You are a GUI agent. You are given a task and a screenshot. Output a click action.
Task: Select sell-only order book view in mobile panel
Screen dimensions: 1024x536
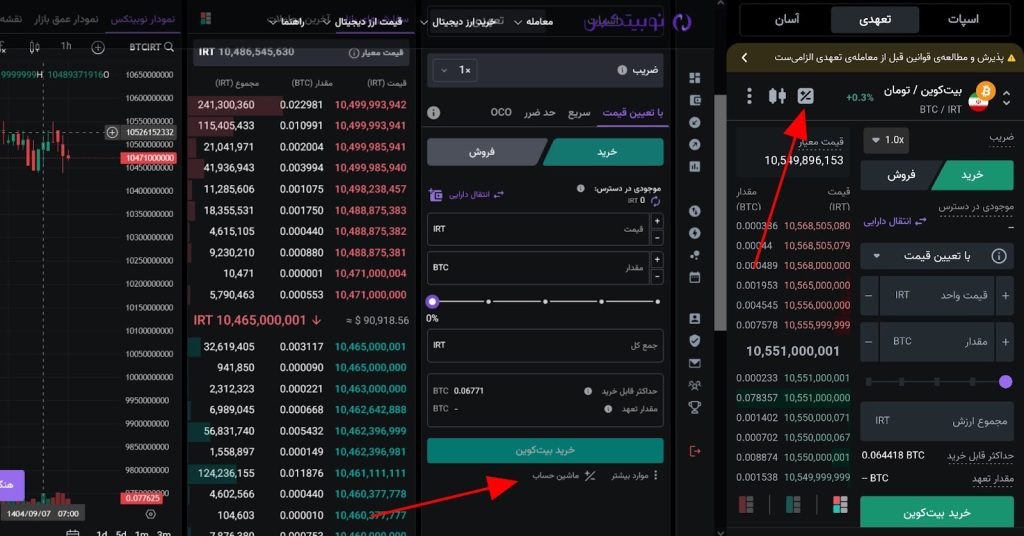pos(746,504)
